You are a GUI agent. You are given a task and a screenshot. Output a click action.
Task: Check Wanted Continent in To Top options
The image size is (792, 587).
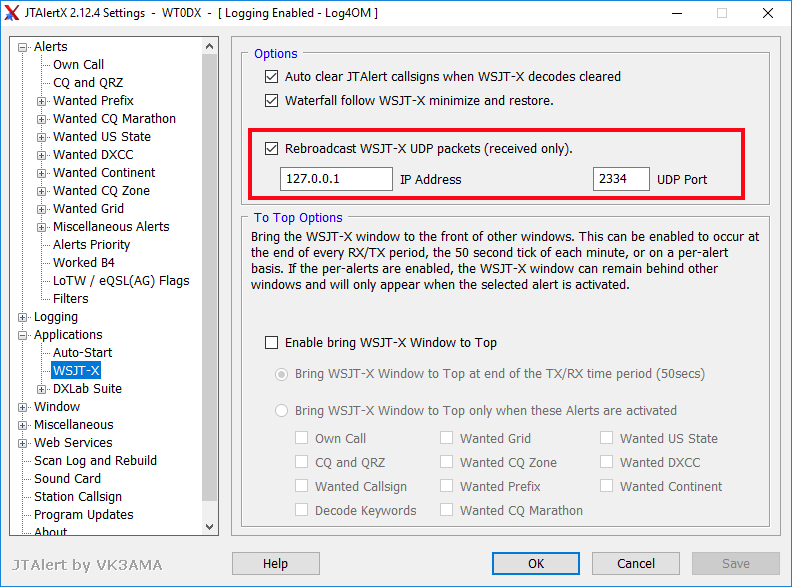[607, 485]
